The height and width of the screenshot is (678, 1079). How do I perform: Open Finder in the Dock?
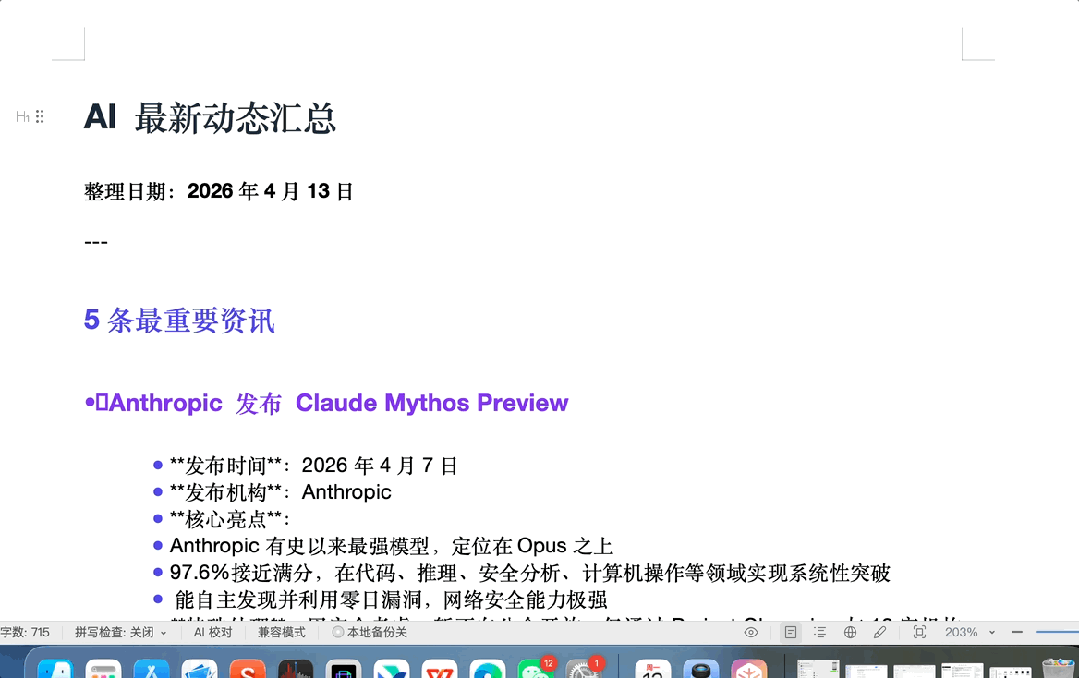point(55,670)
